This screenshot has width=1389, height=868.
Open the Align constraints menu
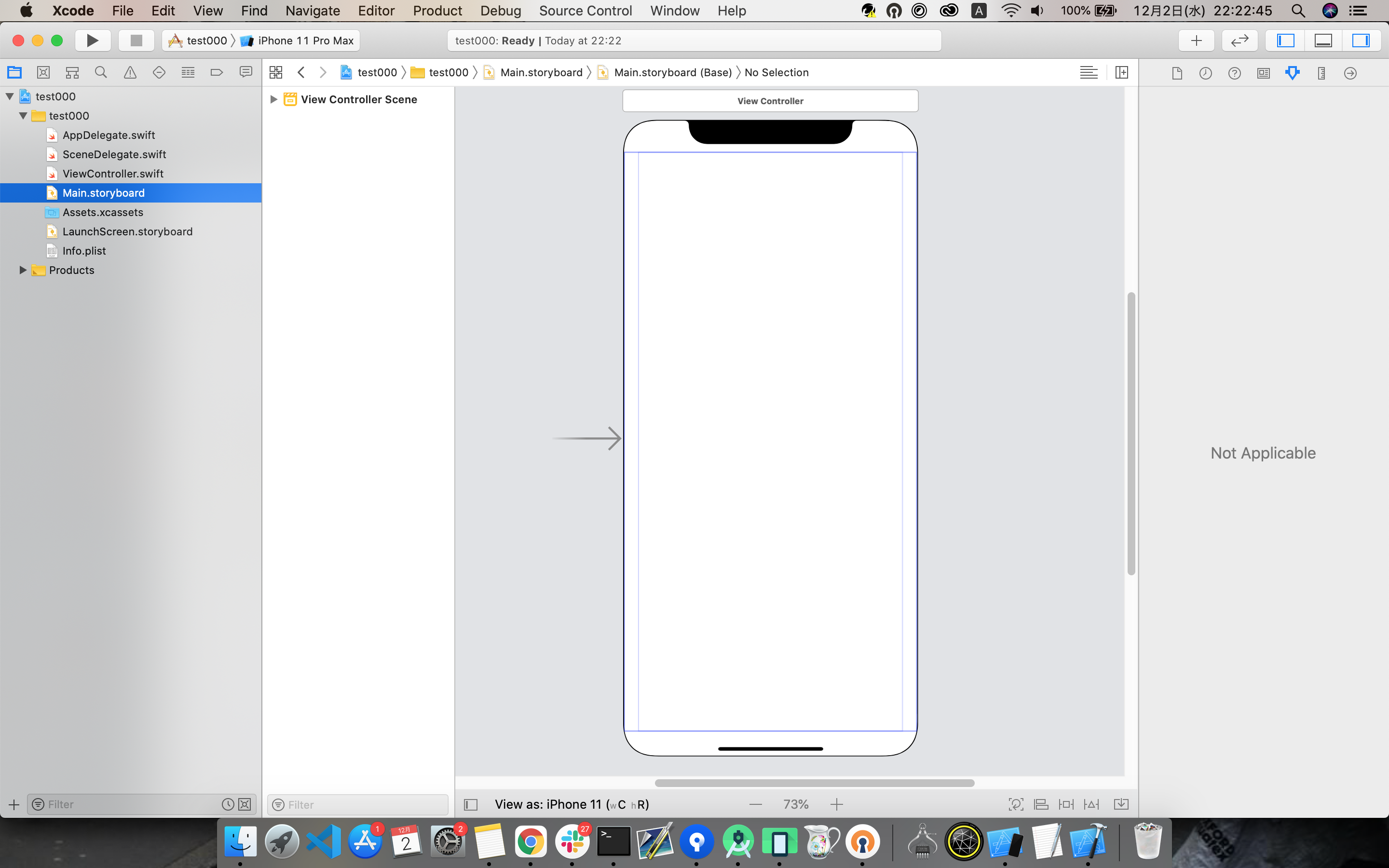(1041, 804)
